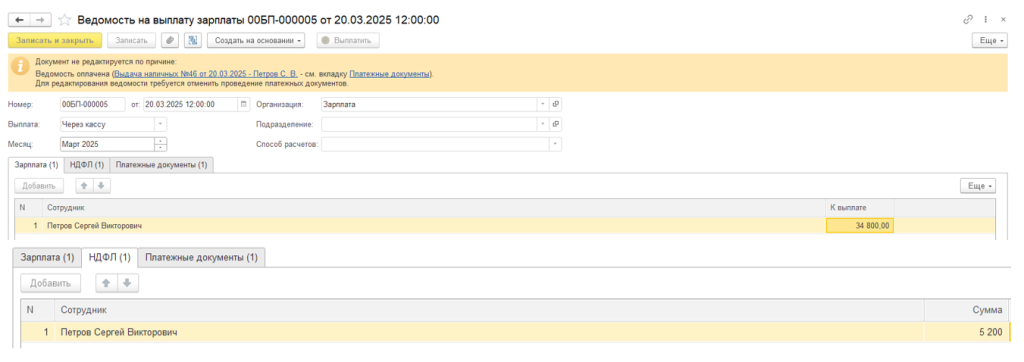Expand the Выплата dropdown arrow
Screen dimensions: 1024x362
(x=161, y=124)
